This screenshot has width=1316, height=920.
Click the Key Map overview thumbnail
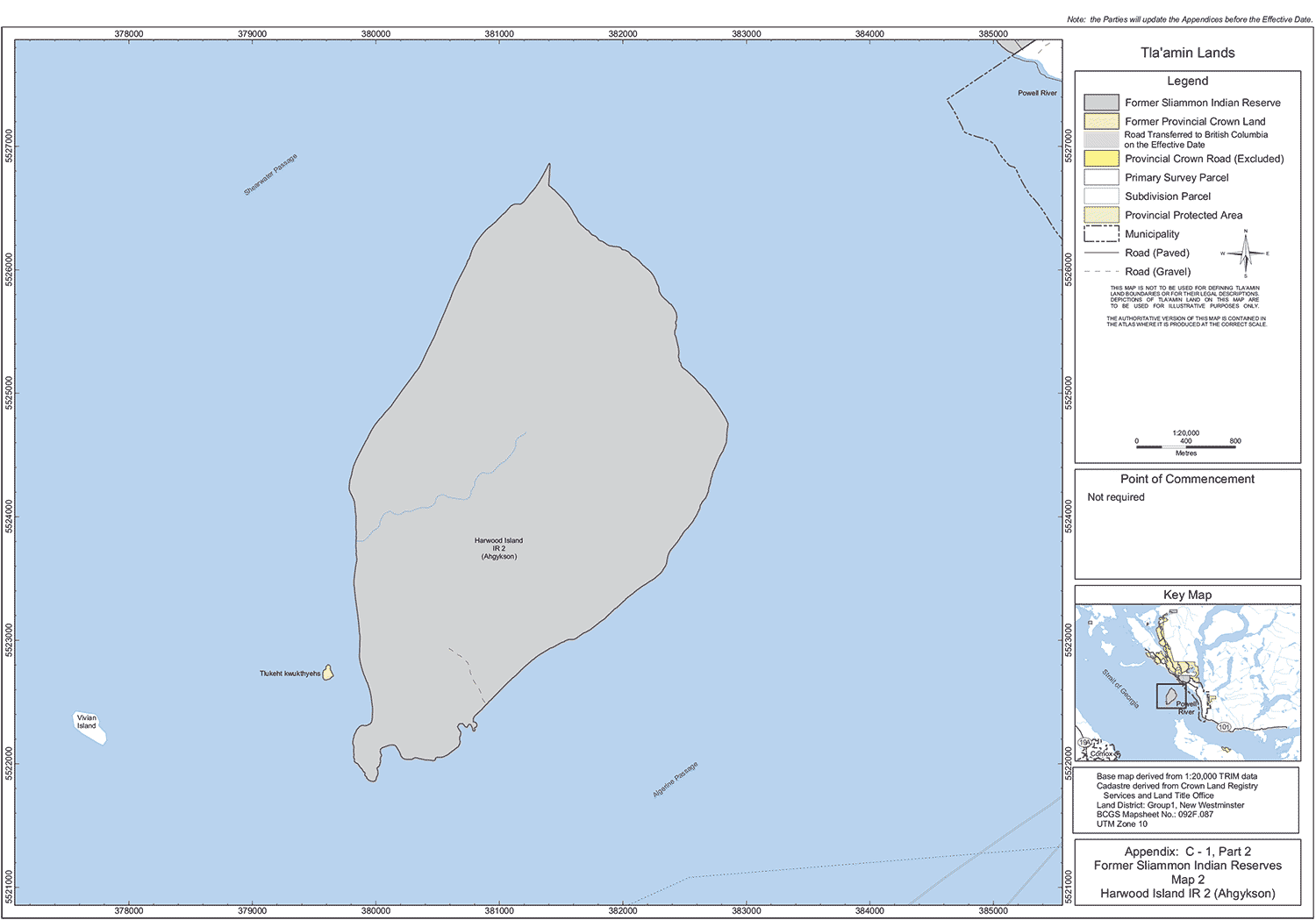[x=1188, y=682]
